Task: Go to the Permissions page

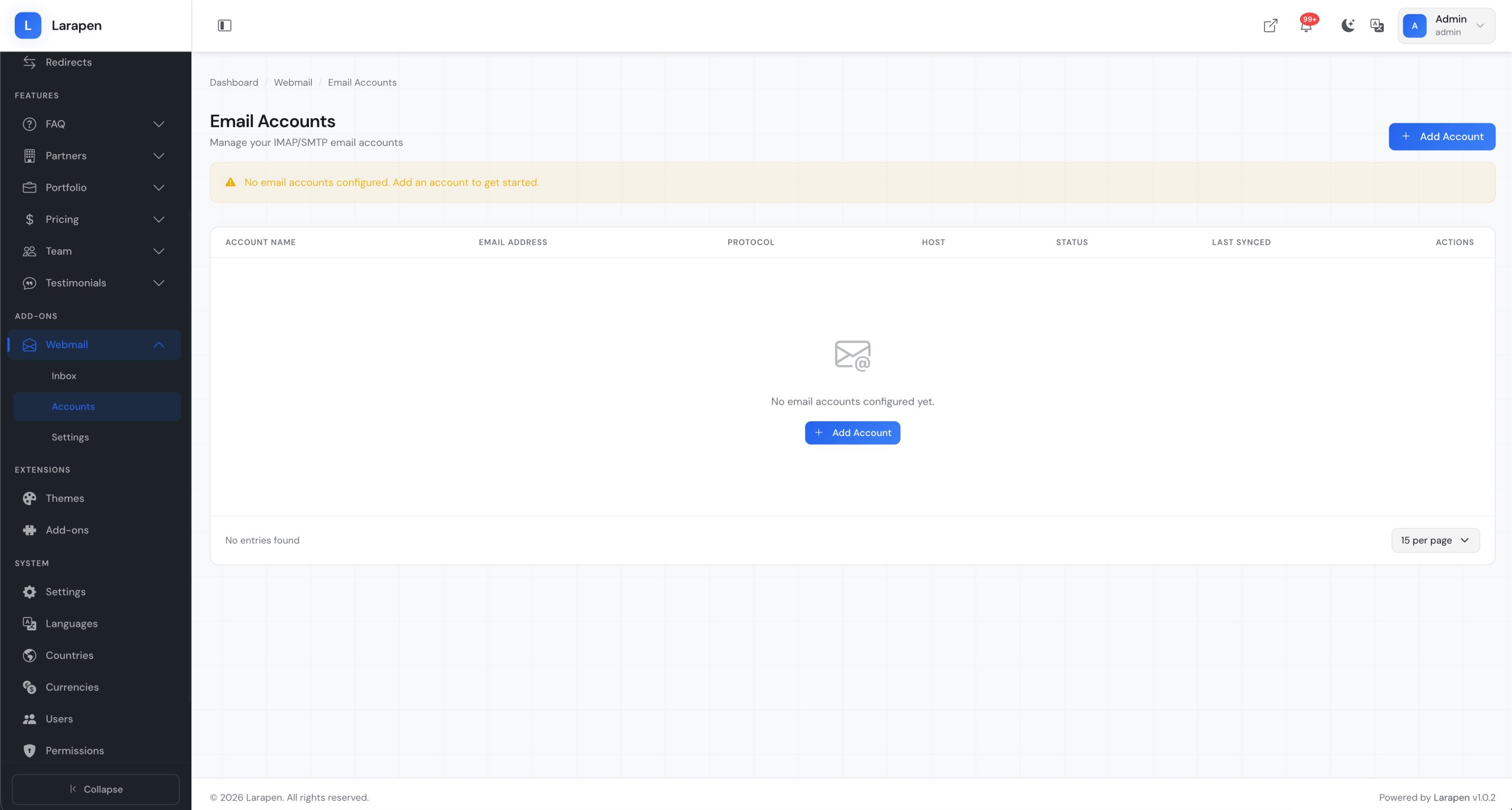Action: [x=74, y=750]
